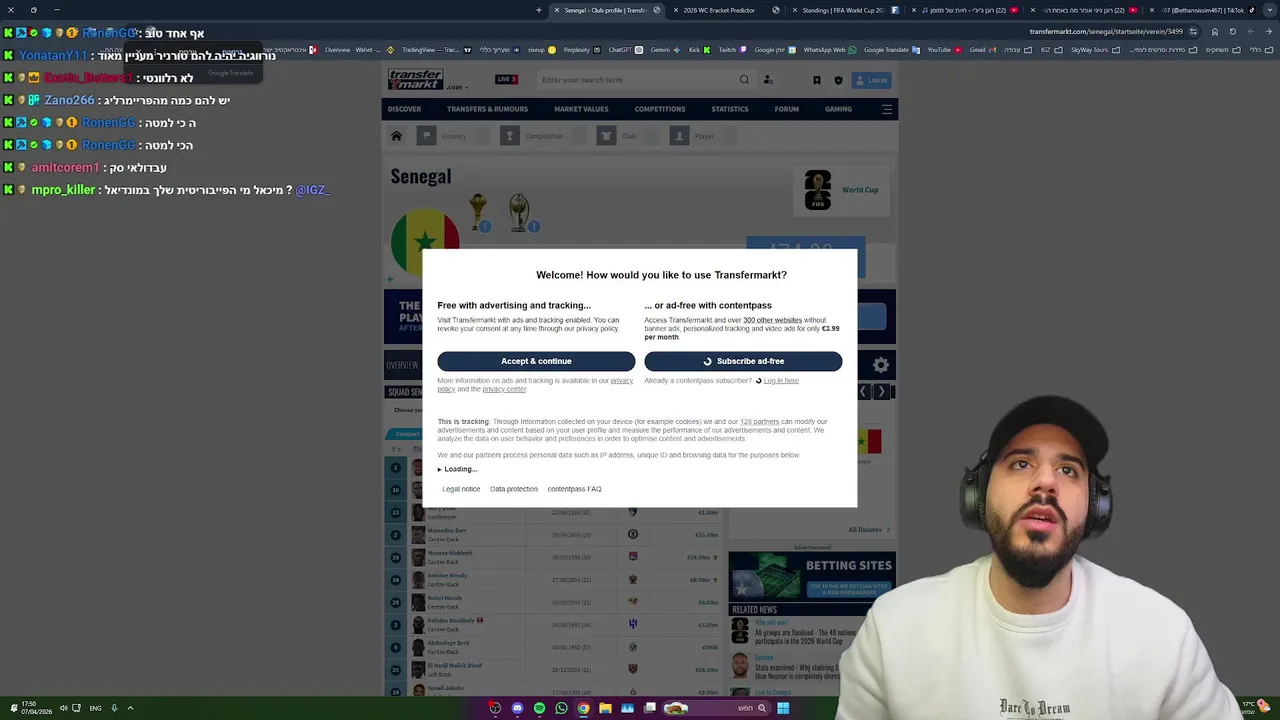Image resolution: width=1280 pixels, height=720 pixels.
Task: Click the Accept & continue button
Action: 536,361
